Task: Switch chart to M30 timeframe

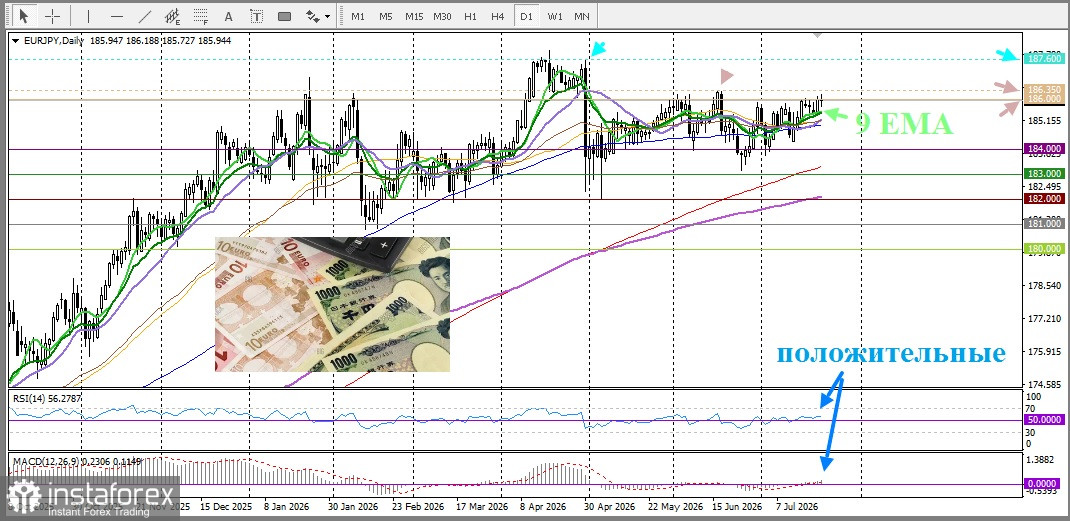Action: click(x=442, y=16)
